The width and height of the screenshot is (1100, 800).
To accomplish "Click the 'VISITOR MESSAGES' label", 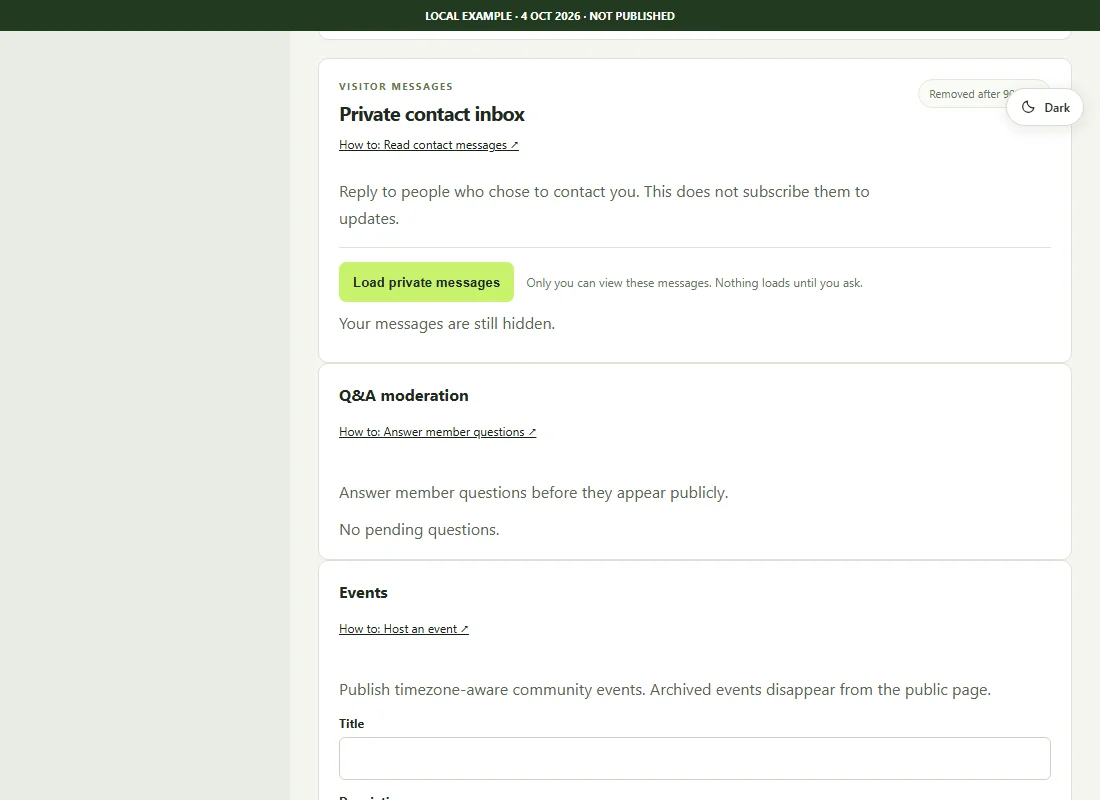I will tap(396, 86).
